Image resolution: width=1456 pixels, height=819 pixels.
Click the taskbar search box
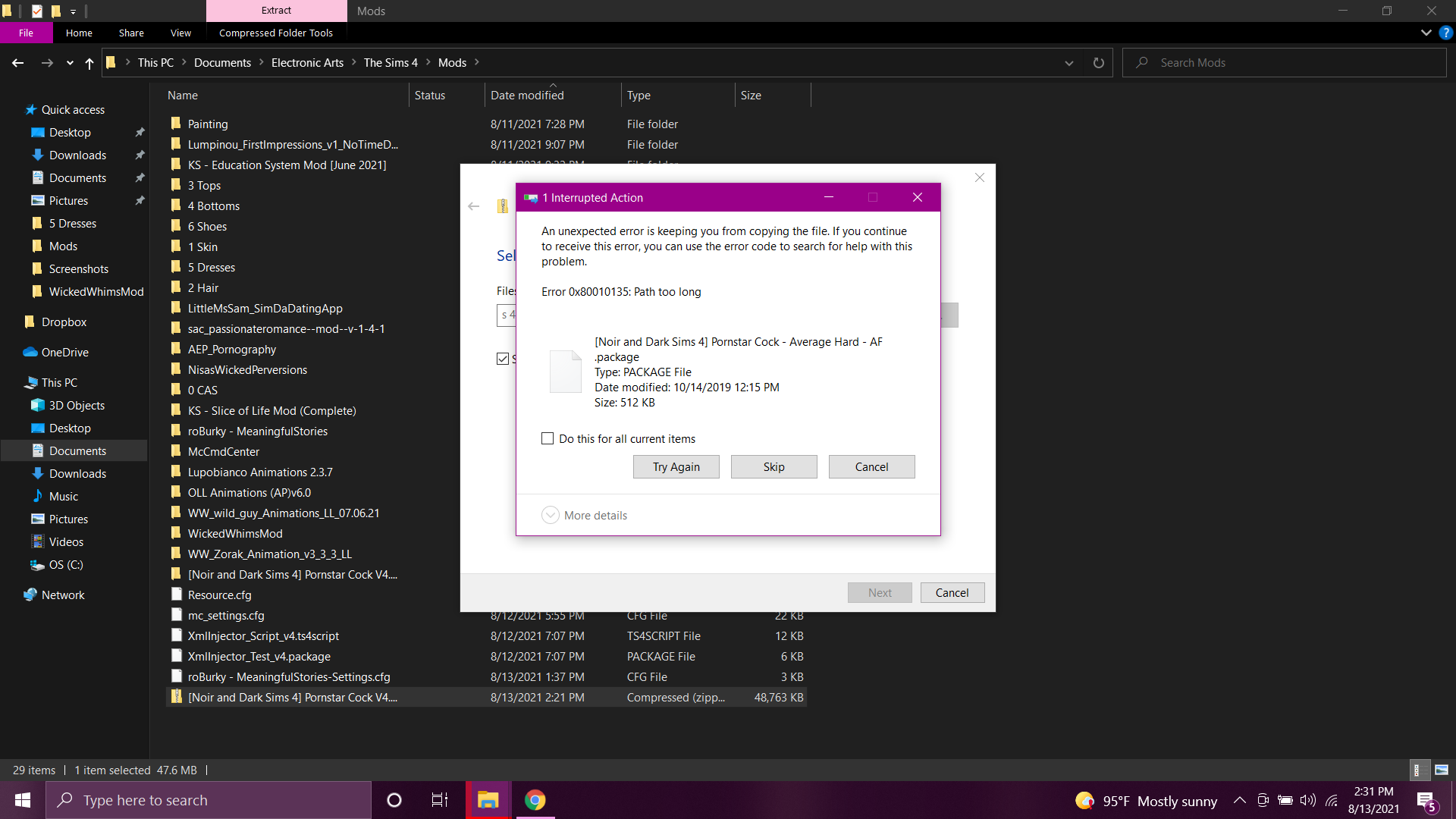[209, 800]
